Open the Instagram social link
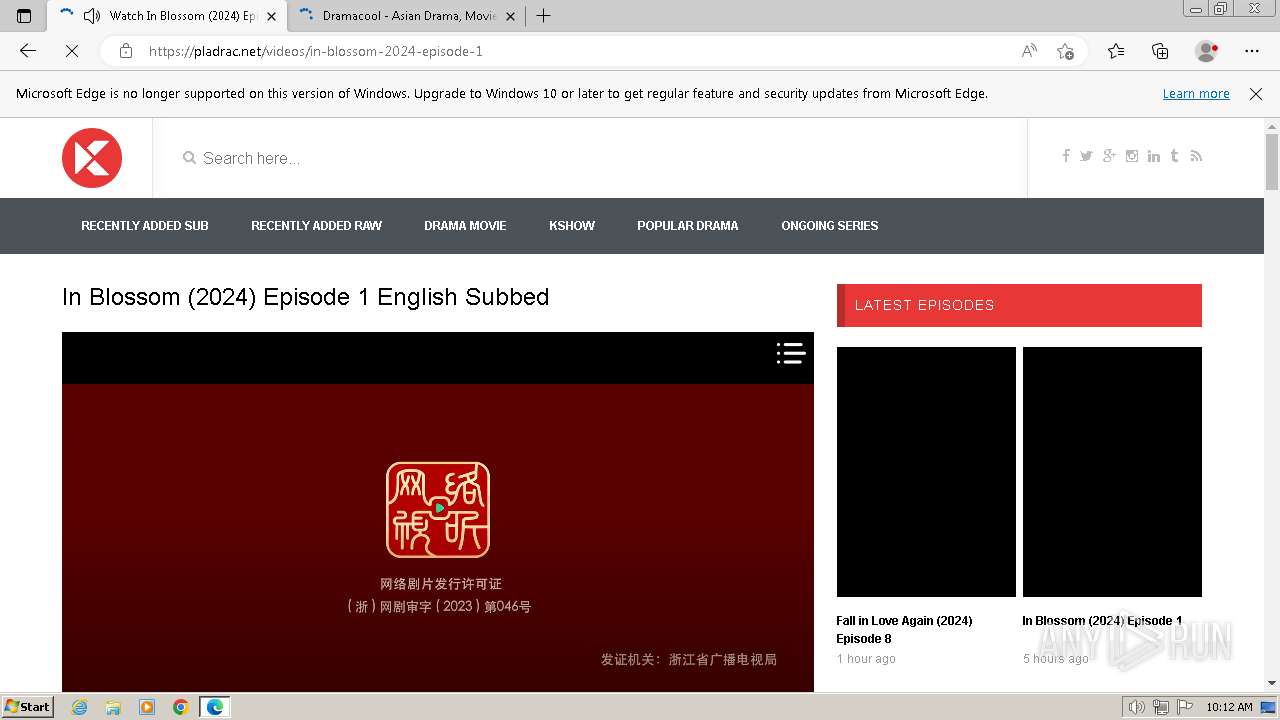 1132,156
